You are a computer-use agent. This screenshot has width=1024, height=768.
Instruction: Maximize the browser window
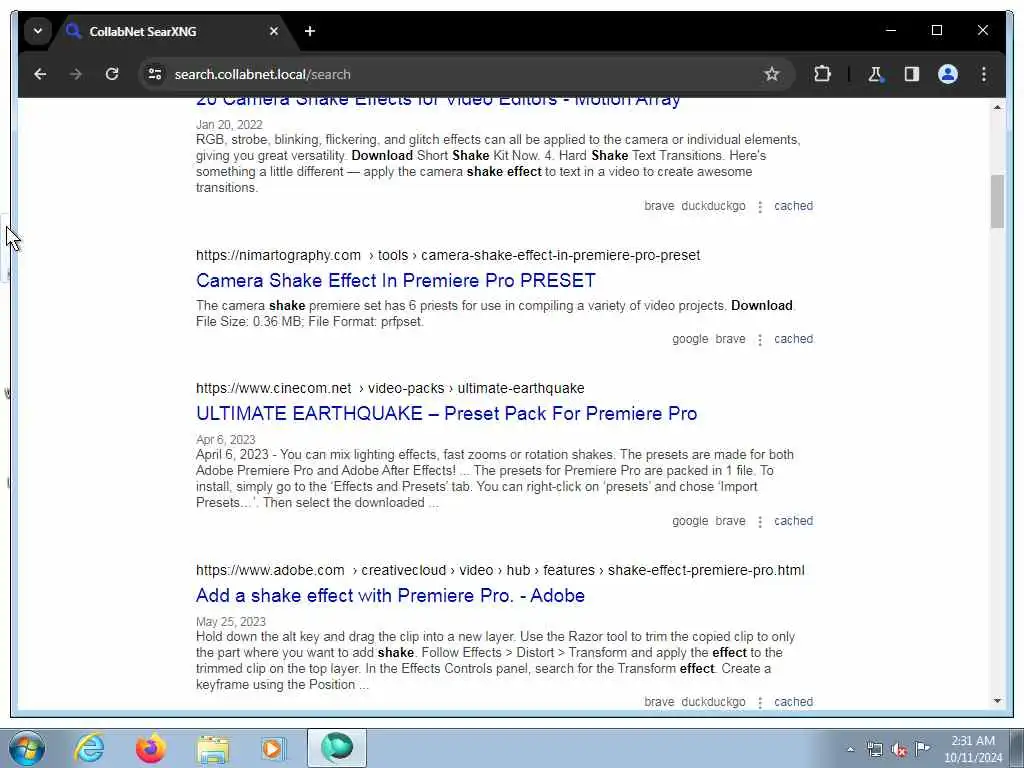(x=936, y=31)
